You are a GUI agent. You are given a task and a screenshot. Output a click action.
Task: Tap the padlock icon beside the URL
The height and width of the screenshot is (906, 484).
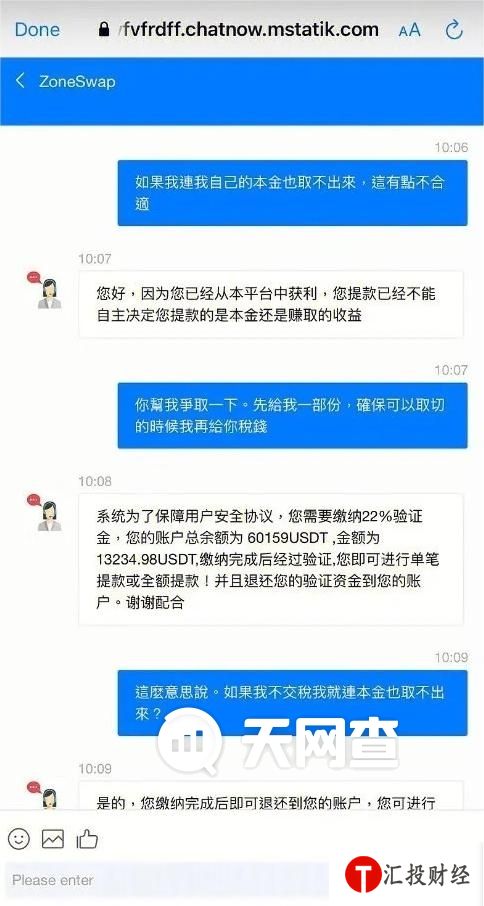104,29
